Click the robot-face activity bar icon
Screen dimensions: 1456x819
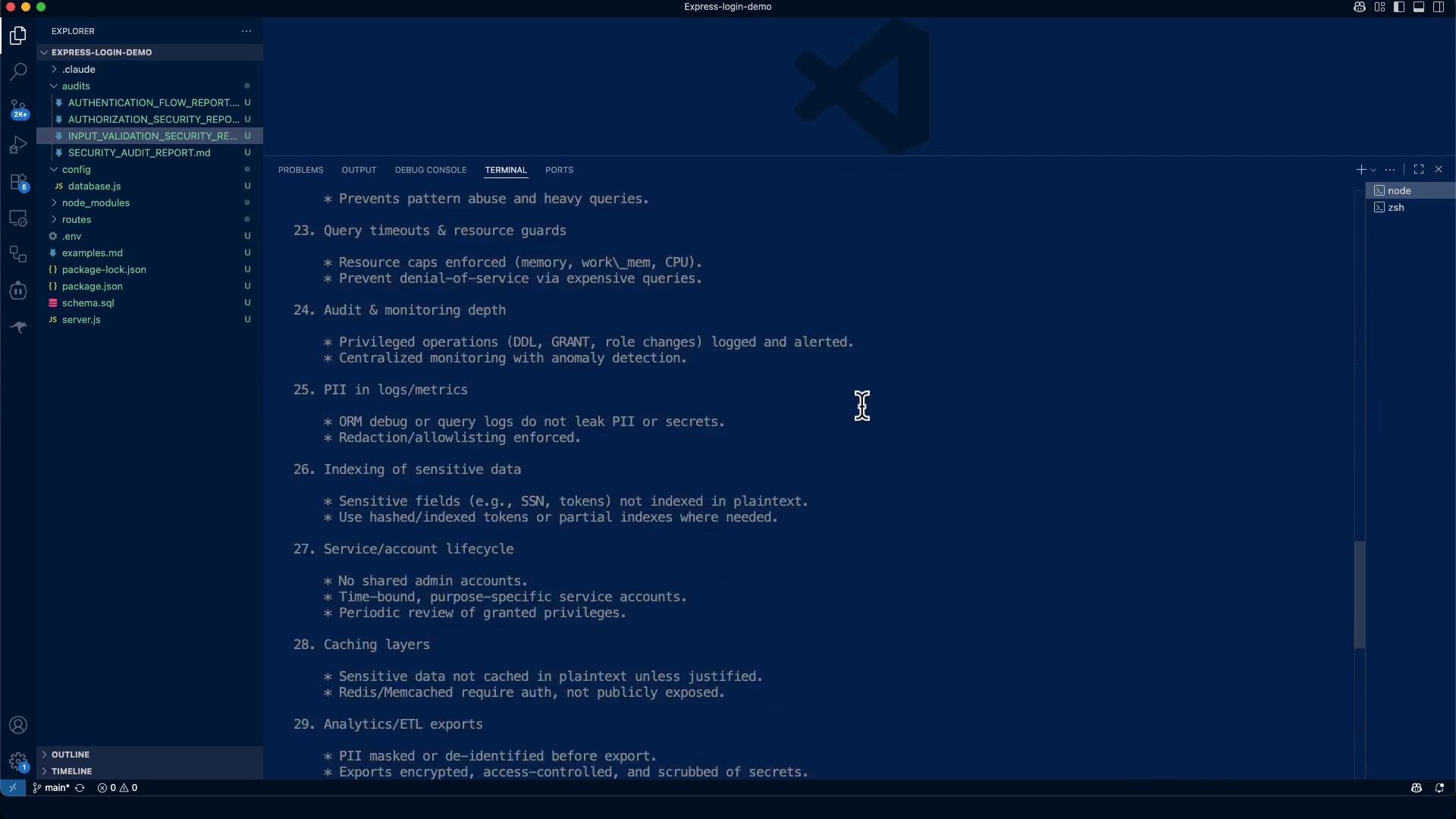[x=18, y=291]
